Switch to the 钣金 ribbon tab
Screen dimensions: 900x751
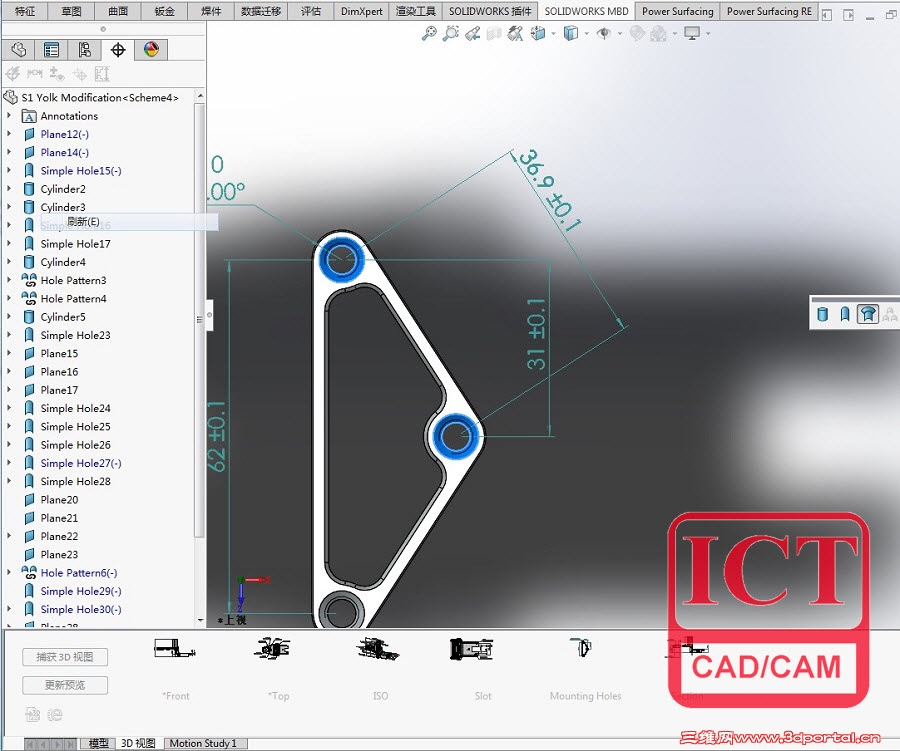tap(165, 11)
